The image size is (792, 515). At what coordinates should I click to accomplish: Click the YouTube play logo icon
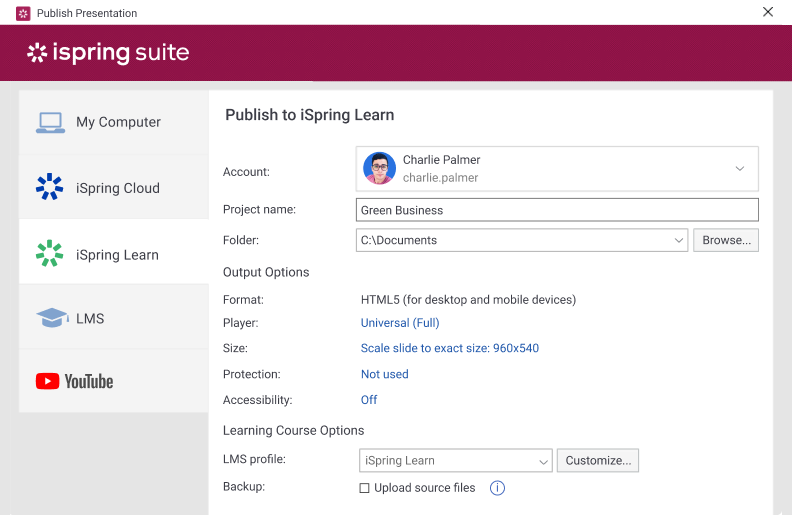tap(47, 381)
